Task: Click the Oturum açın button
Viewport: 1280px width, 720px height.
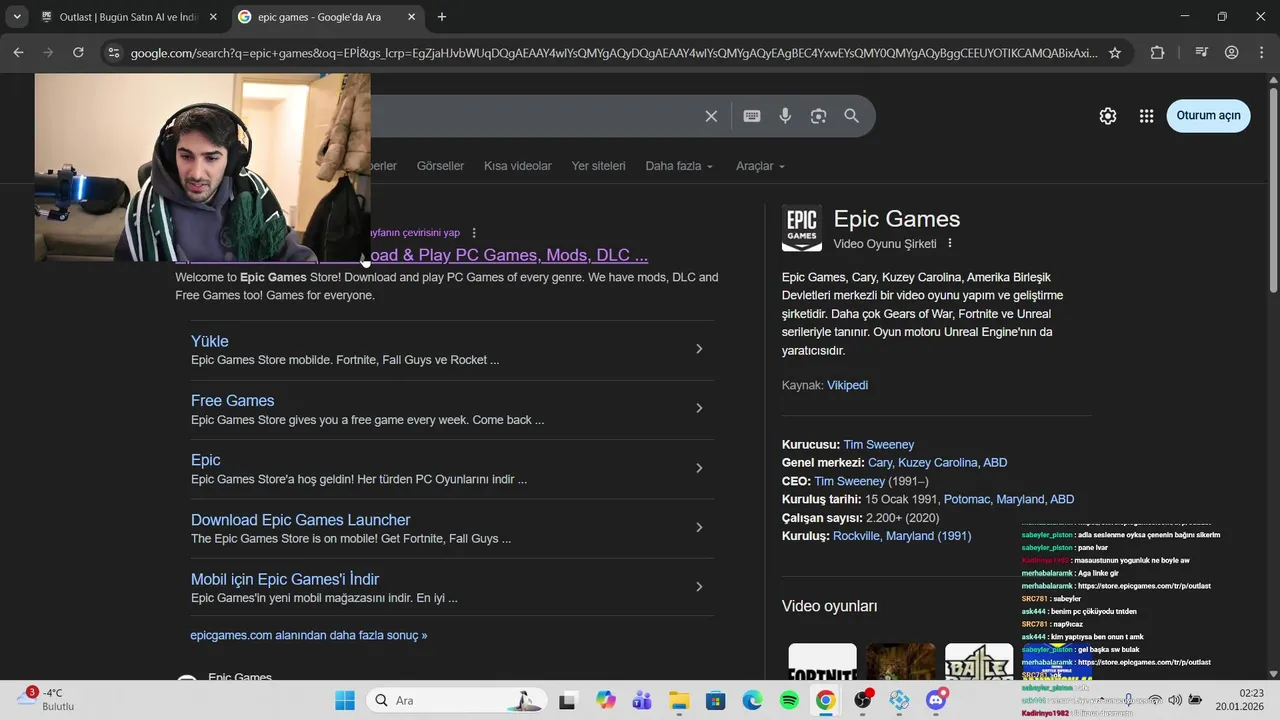Action: [1208, 115]
